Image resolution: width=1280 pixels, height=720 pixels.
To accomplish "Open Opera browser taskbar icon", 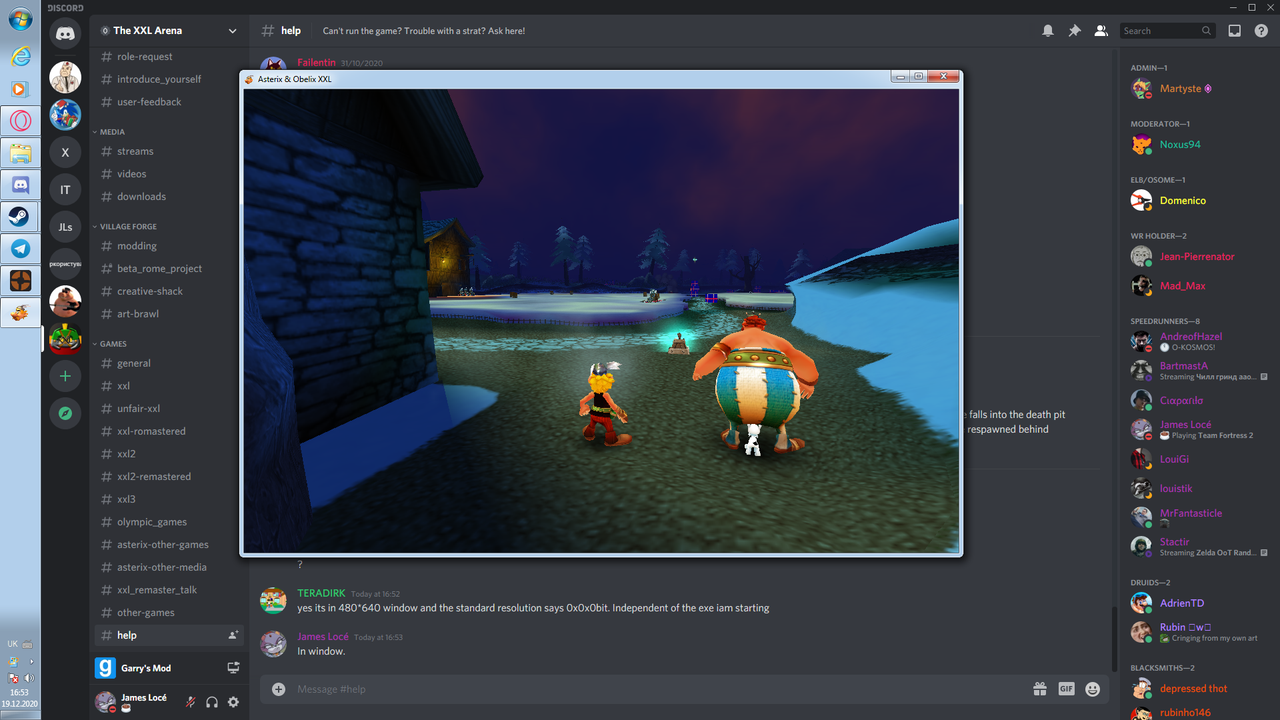I will (20, 121).
